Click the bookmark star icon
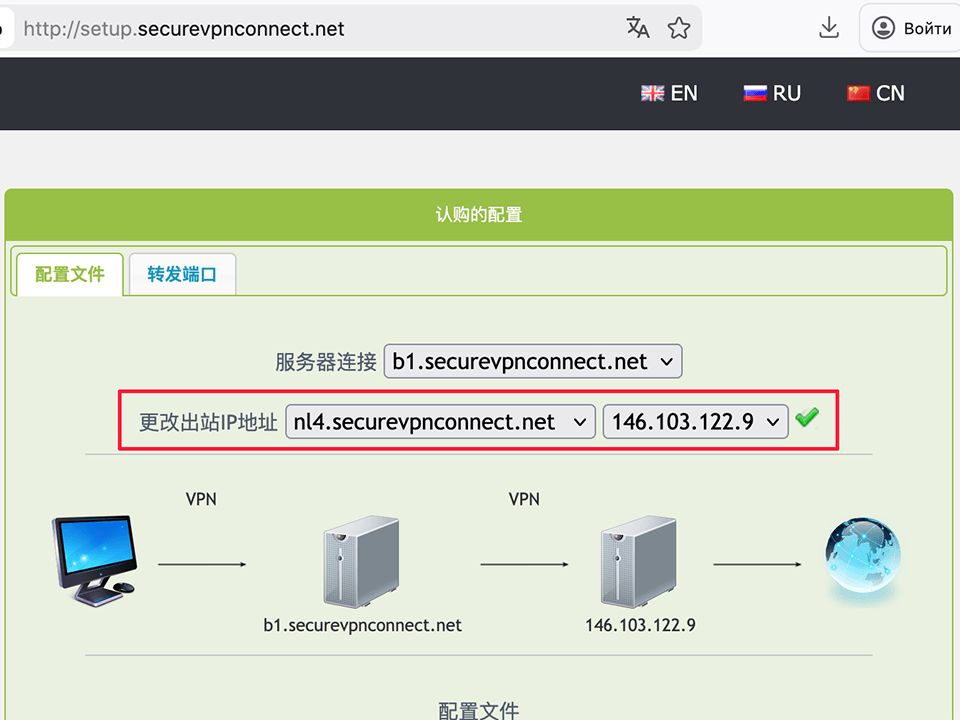 tap(679, 28)
